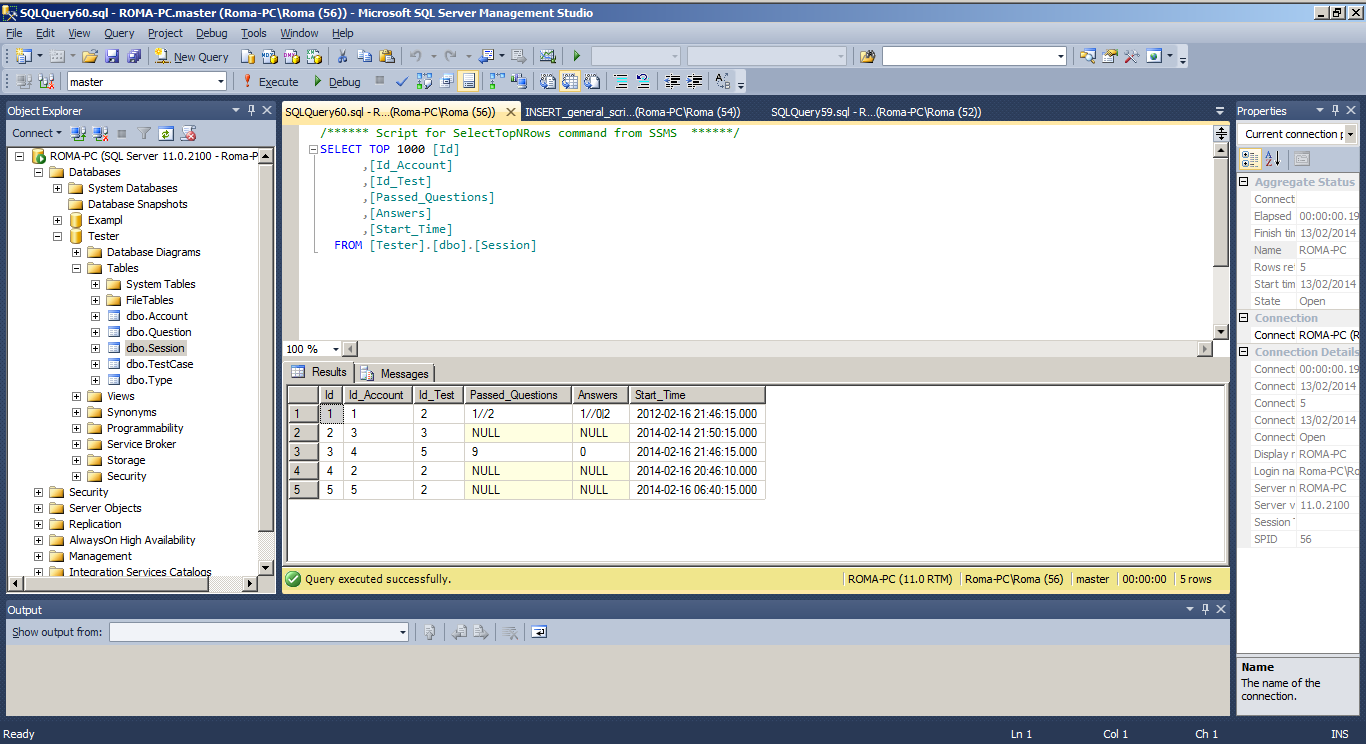Click the Analysis Services DMX Query icon
The width and height of the screenshot is (1366, 744).
291,57
